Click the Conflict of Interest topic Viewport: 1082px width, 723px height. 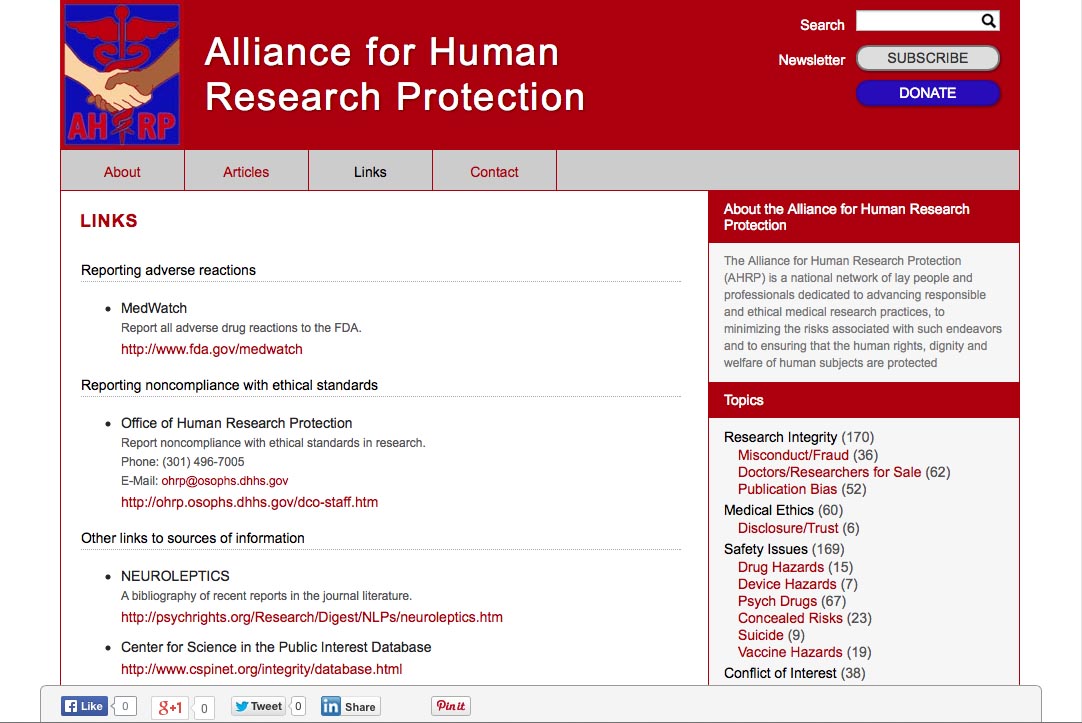(x=780, y=673)
